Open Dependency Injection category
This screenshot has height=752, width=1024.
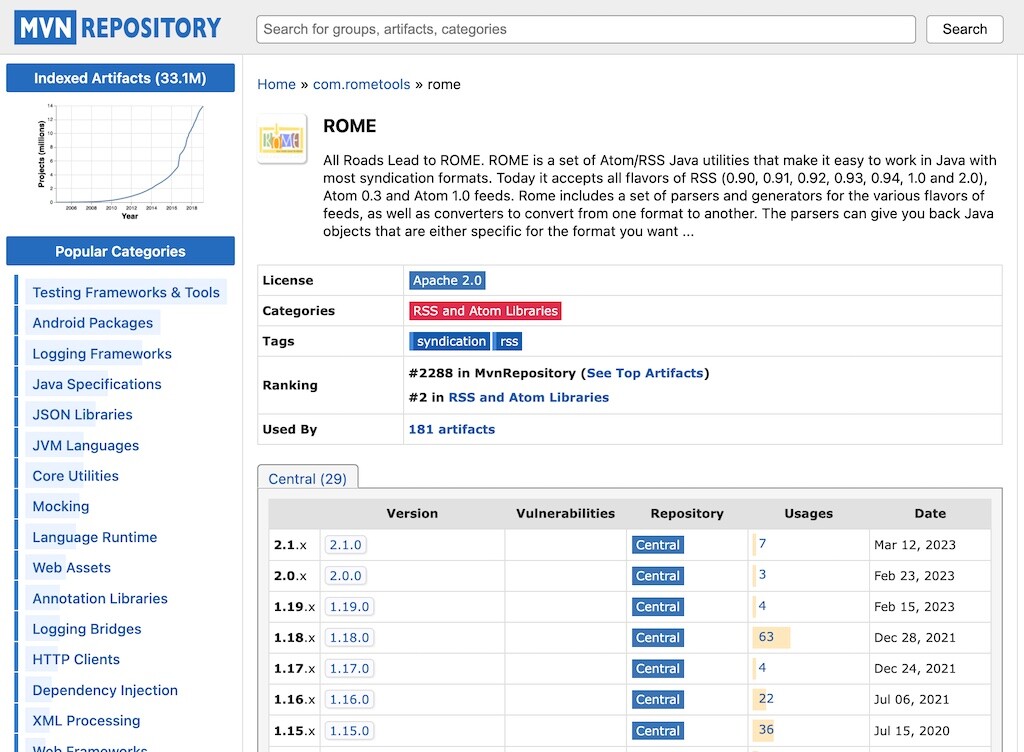click(105, 690)
